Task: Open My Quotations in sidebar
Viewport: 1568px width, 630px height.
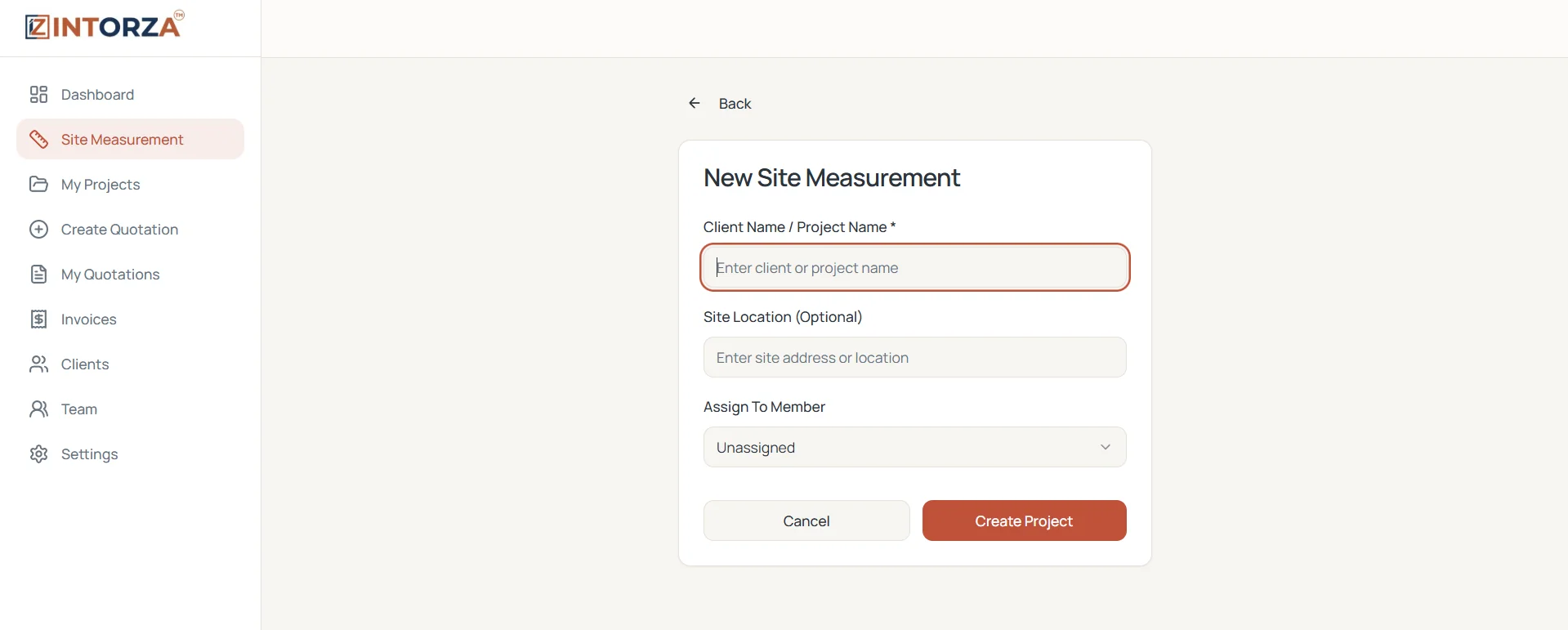Action: click(x=131, y=275)
